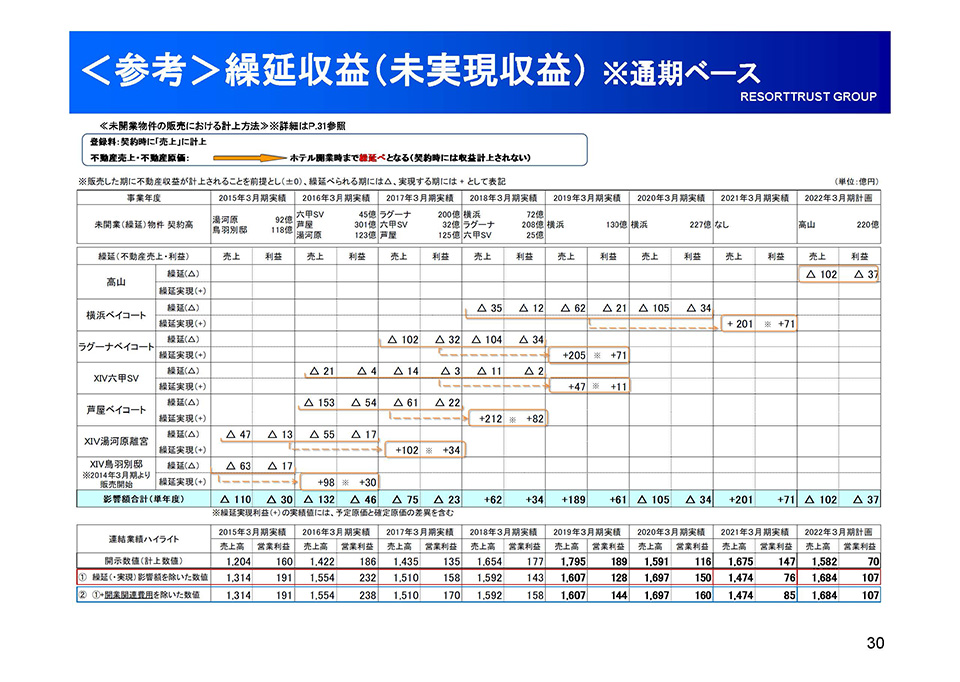This screenshot has height=682, width=960.
Task: Click the 不動産売上・不動産原価 label
Action: coord(140,158)
